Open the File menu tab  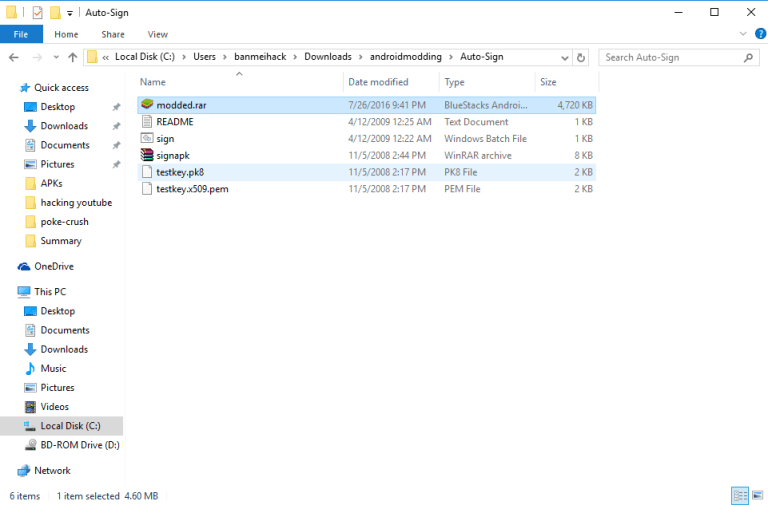point(21,34)
